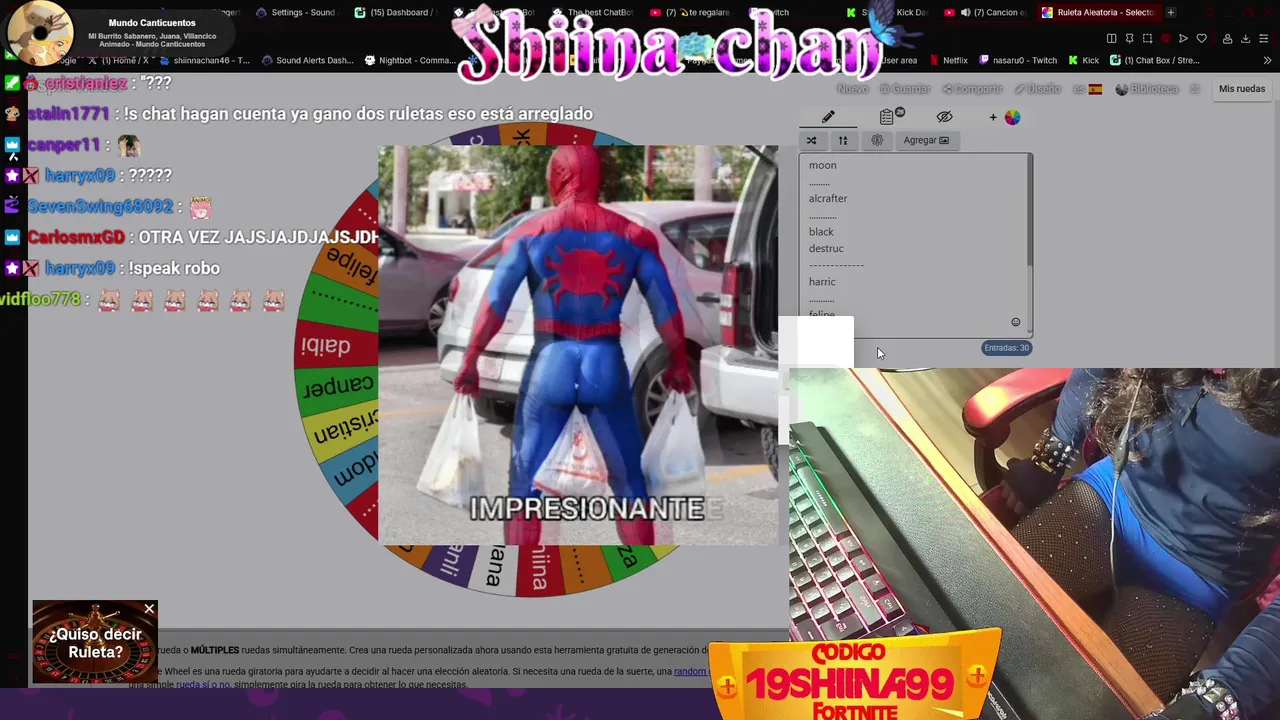
Task: Open the 'nasaru0 - Twitch' bookmark
Action: [x=1017, y=60]
